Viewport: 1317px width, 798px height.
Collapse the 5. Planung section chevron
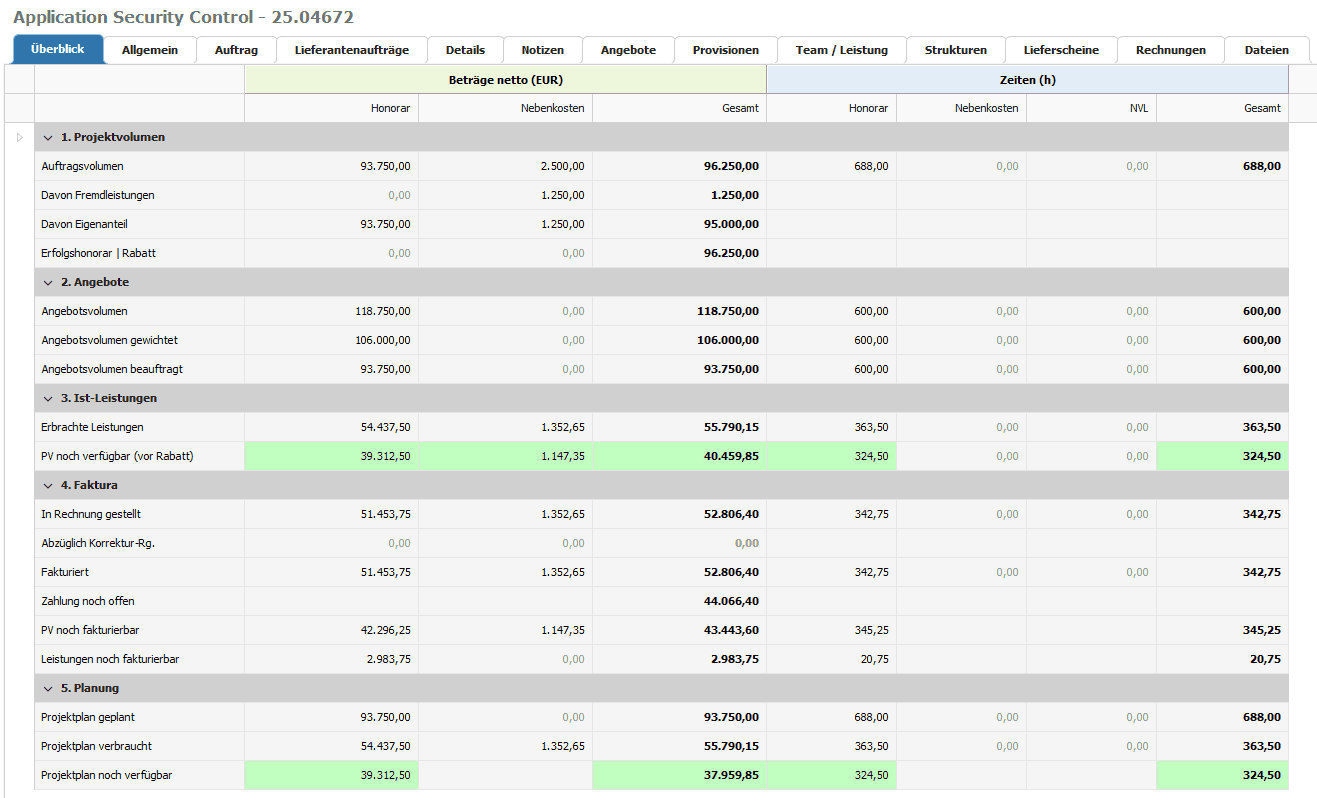(48, 689)
